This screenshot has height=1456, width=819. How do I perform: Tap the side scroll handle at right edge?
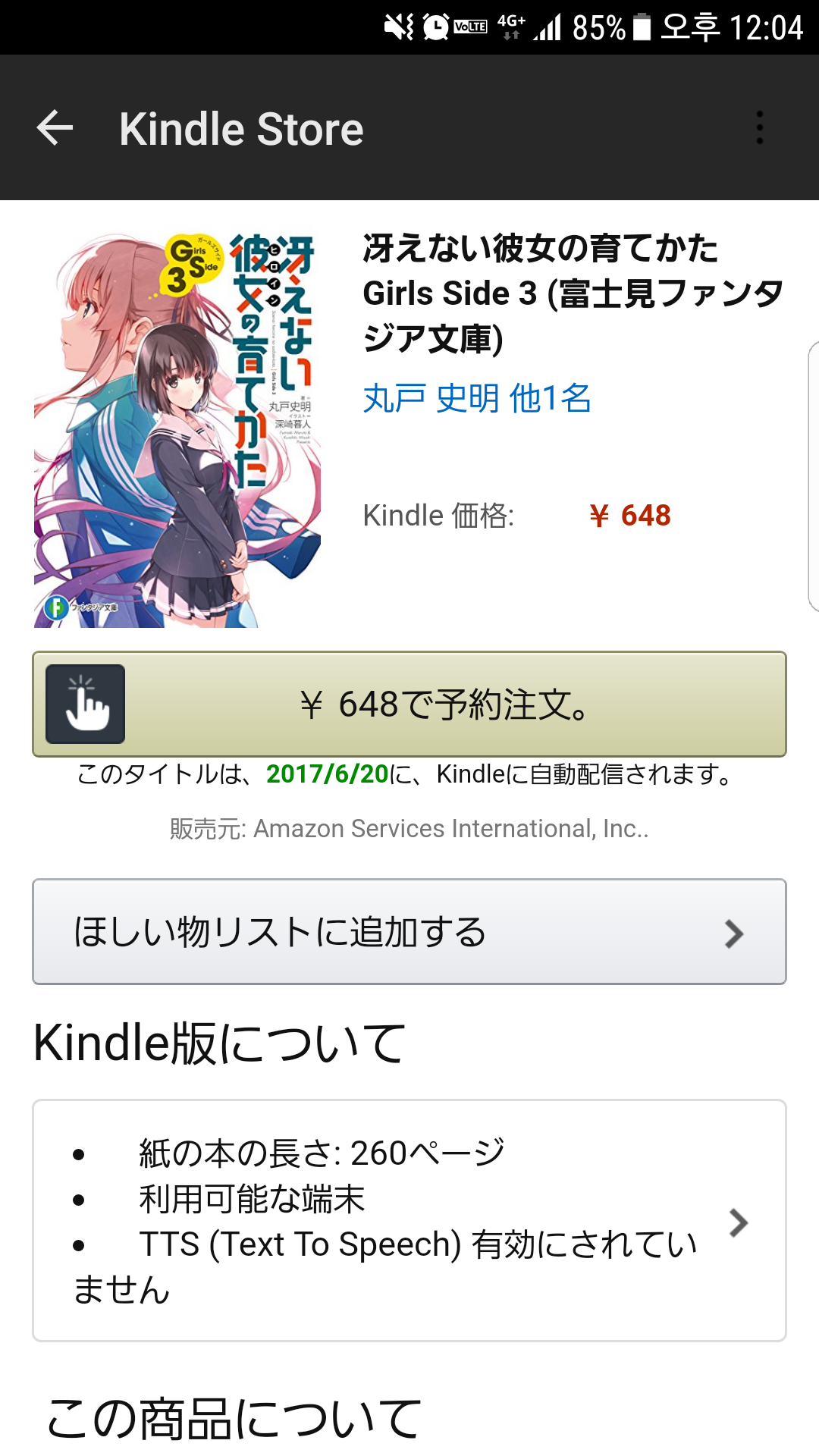[x=813, y=476]
